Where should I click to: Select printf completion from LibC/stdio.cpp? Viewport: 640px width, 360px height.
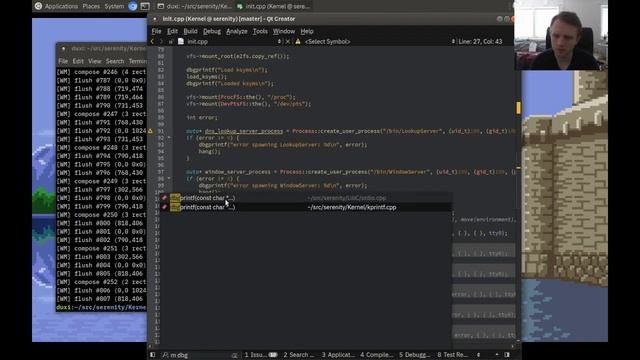tap(305, 198)
